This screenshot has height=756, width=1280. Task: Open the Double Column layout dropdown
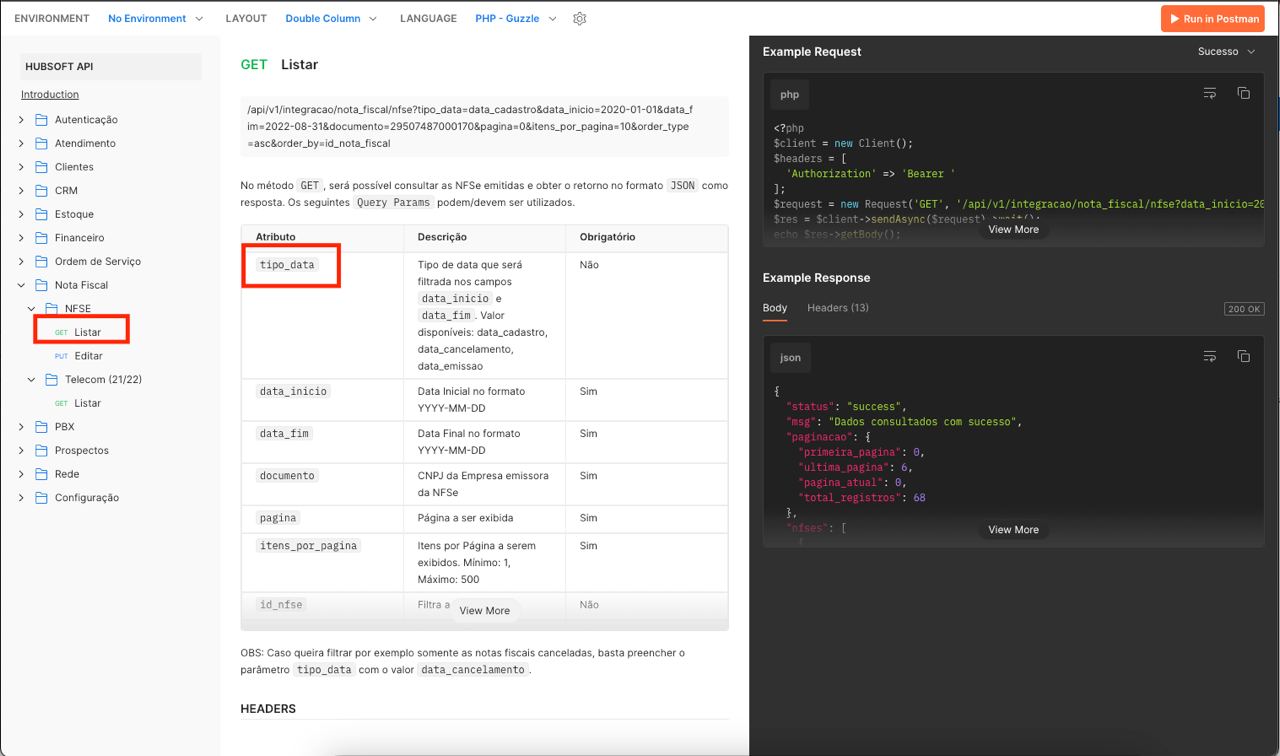(331, 18)
